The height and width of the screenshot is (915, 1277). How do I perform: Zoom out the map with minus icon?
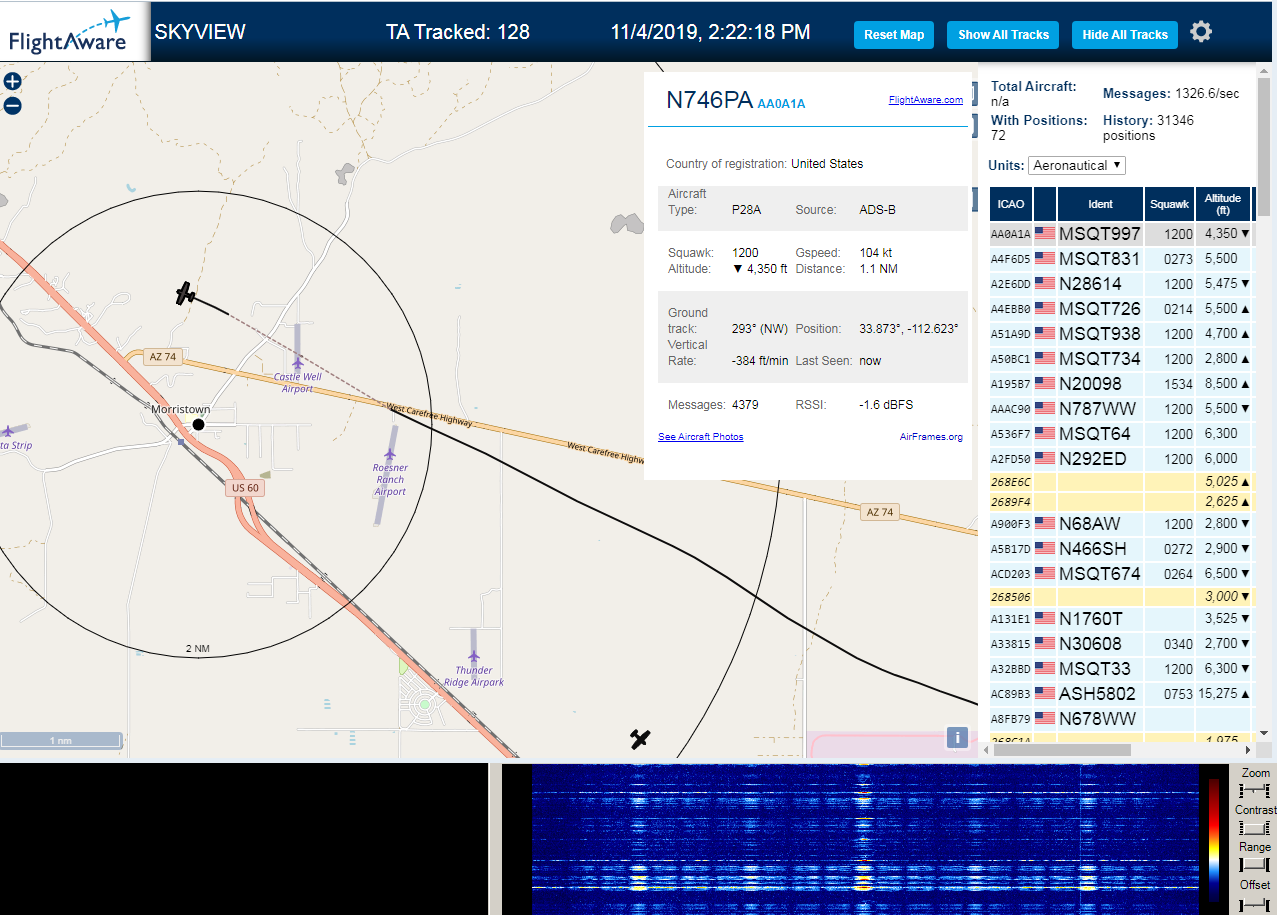12,105
